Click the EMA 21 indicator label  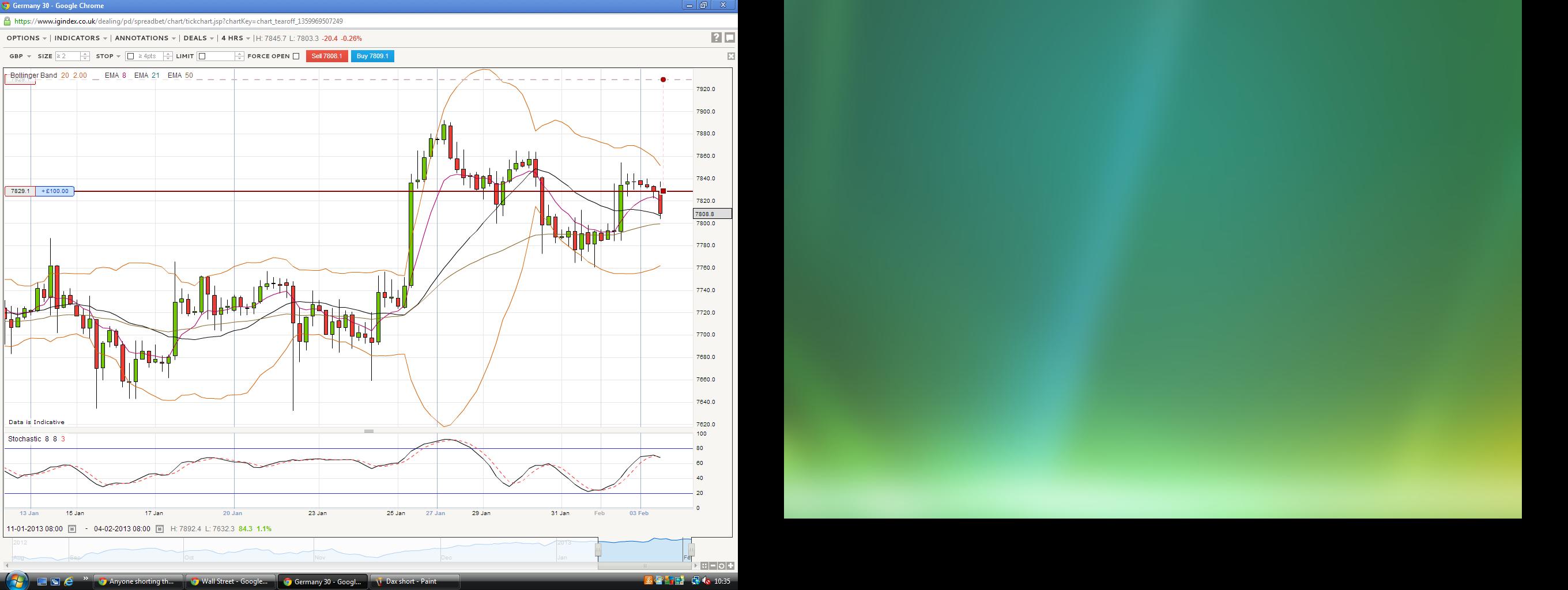pos(146,75)
